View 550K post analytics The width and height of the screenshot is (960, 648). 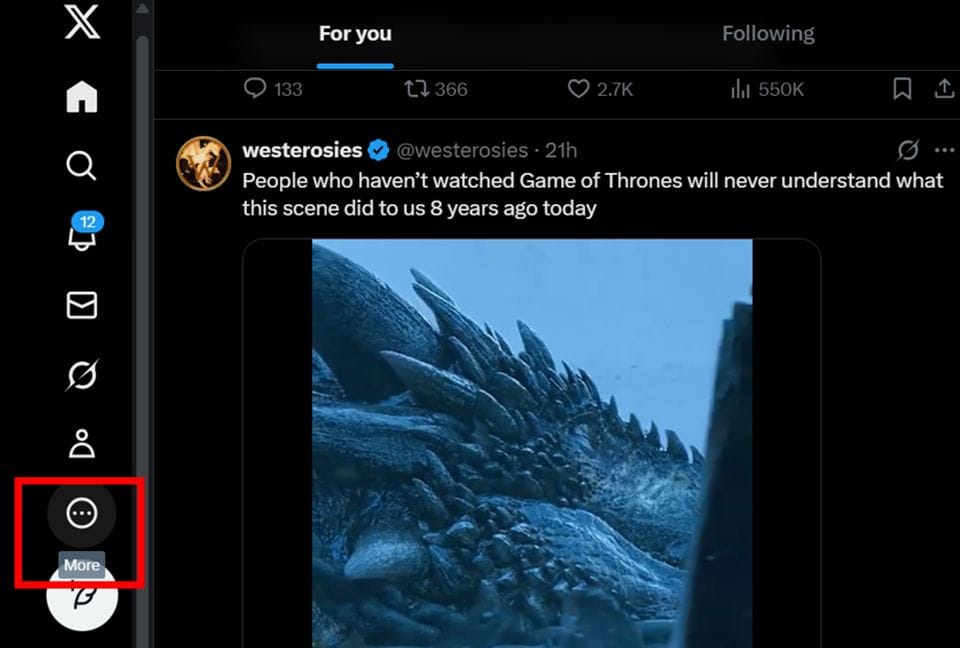pos(741,89)
